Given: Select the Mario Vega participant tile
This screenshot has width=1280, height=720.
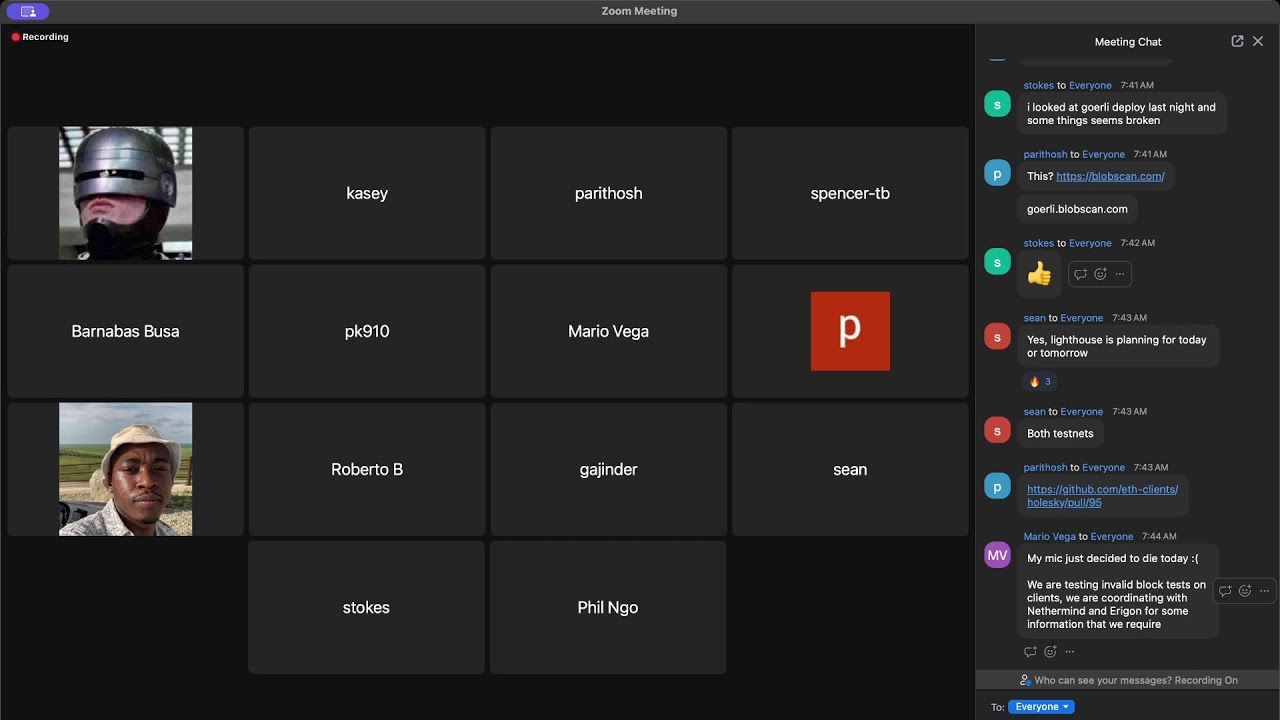Looking at the screenshot, I should 608,331.
